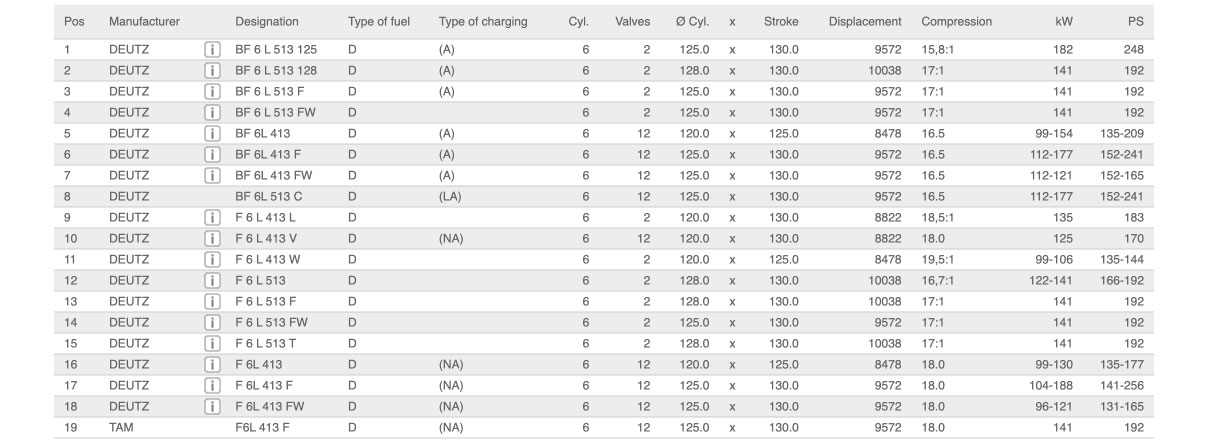Click BF 6L 513 C designation
Screen dimensions: 1208x442
[268, 196]
